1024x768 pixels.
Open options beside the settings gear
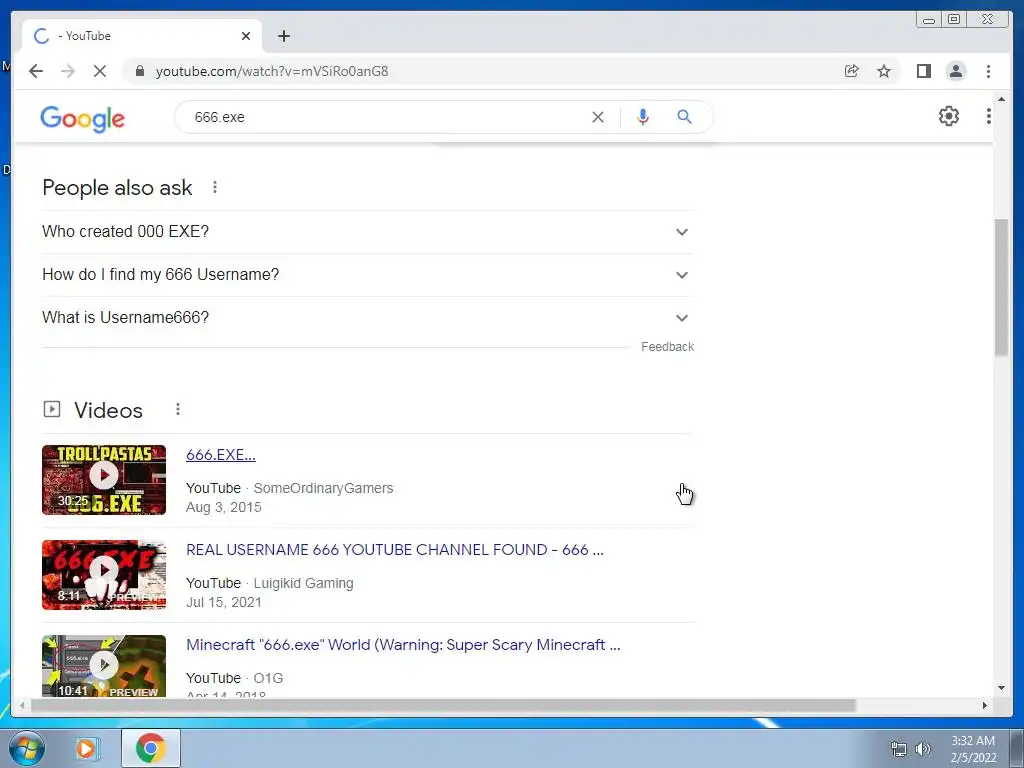click(x=989, y=116)
